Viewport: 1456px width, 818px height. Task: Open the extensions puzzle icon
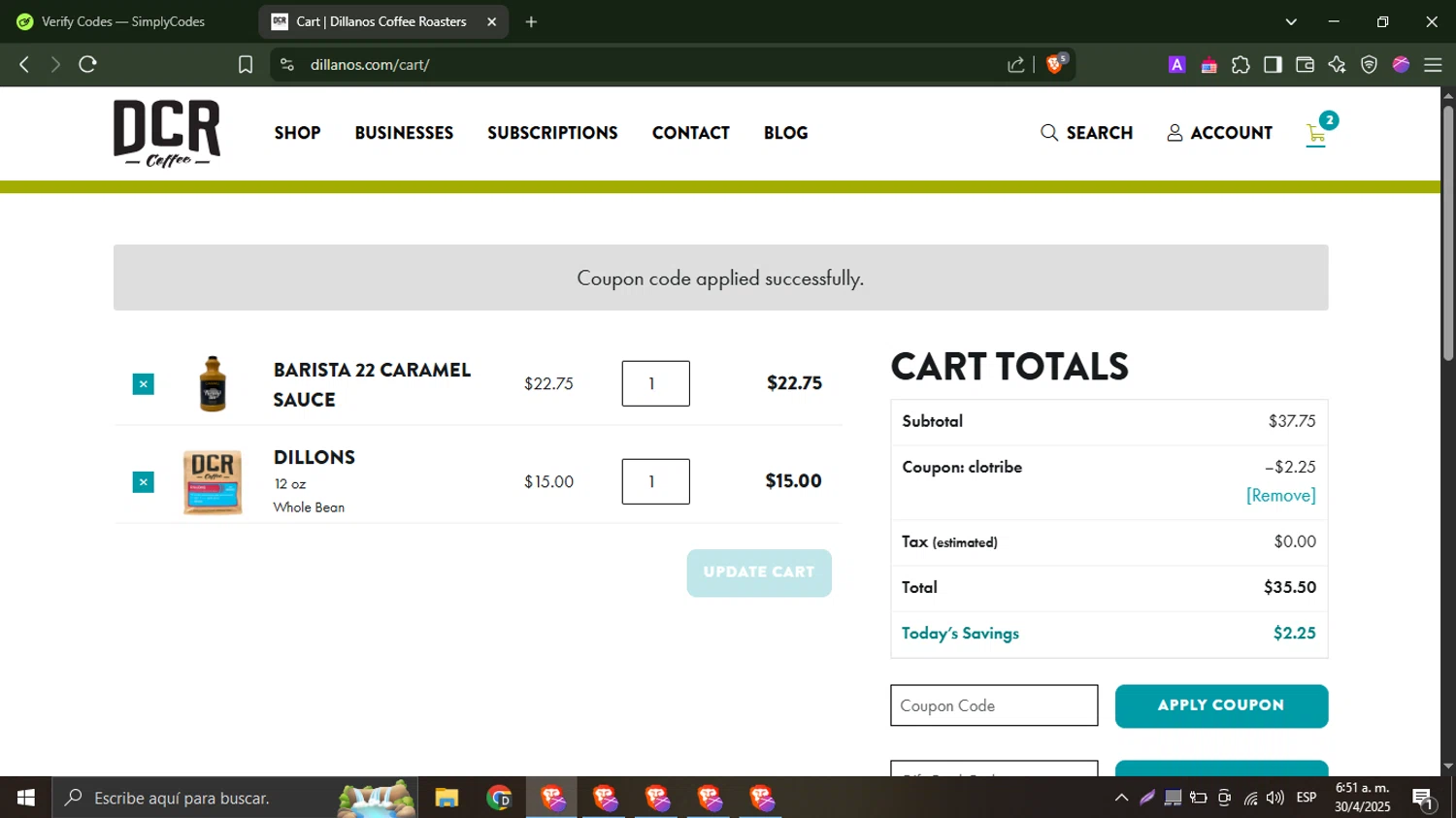1241,65
